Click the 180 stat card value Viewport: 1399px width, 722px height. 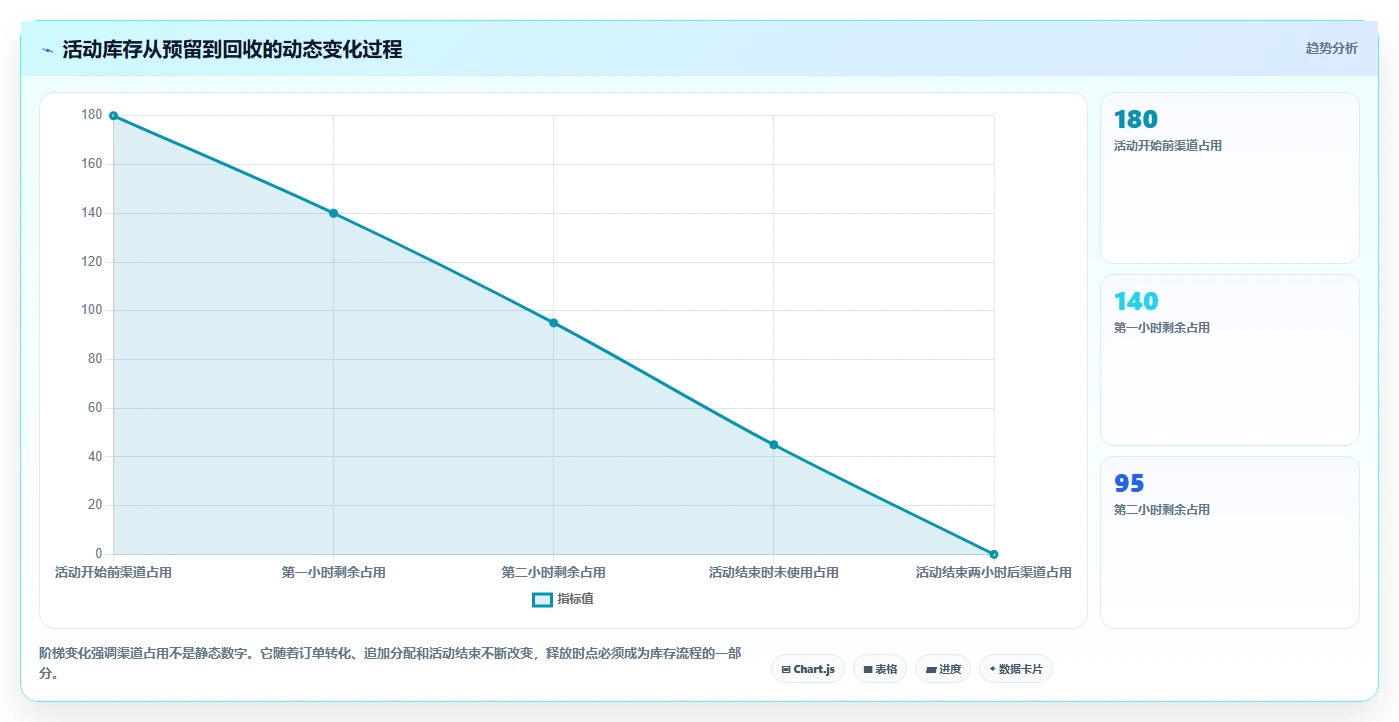[1135, 120]
